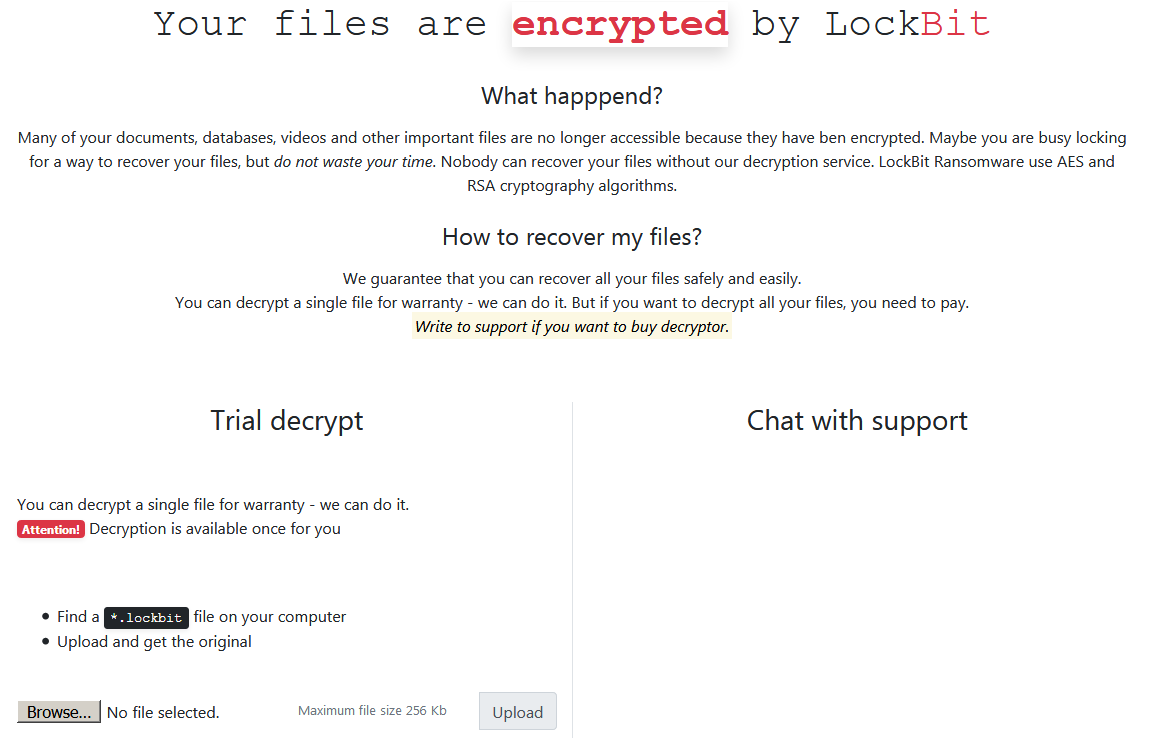Click the dark *.lockbit code badge
The height and width of the screenshot is (738, 1157).
coord(146,618)
